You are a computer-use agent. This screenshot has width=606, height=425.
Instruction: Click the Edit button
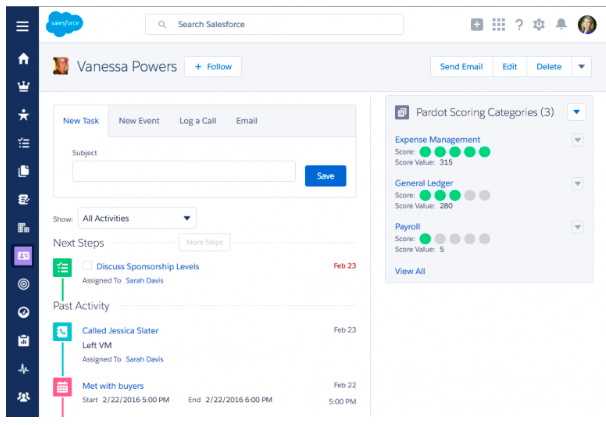[510, 66]
